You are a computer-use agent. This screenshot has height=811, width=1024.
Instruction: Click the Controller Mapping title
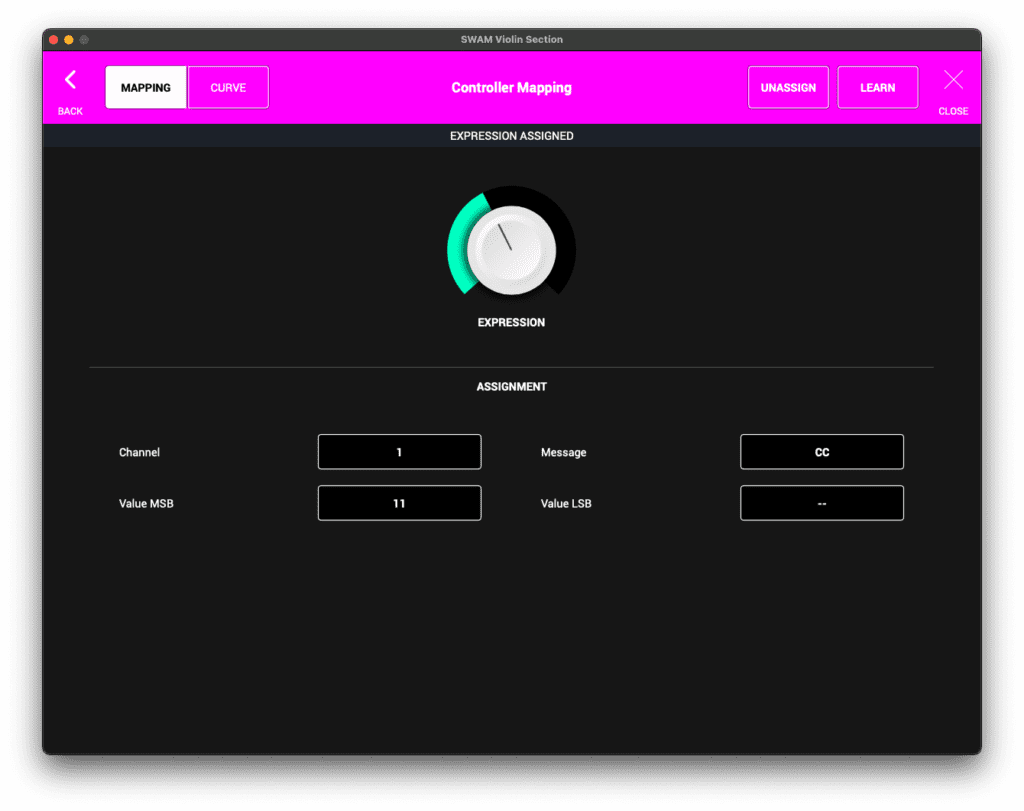click(511, 87)
